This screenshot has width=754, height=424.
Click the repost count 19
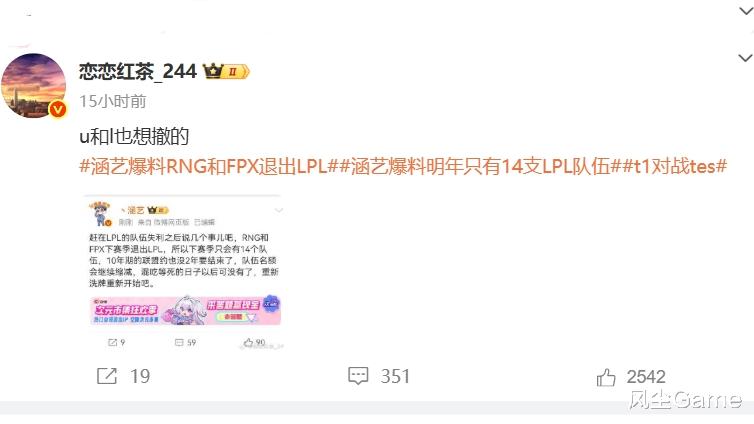point(140,376)
